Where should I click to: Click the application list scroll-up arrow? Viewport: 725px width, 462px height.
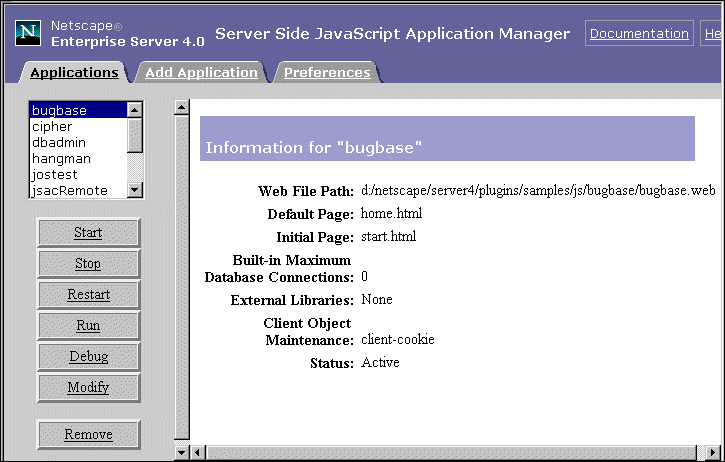pos(135,110)
